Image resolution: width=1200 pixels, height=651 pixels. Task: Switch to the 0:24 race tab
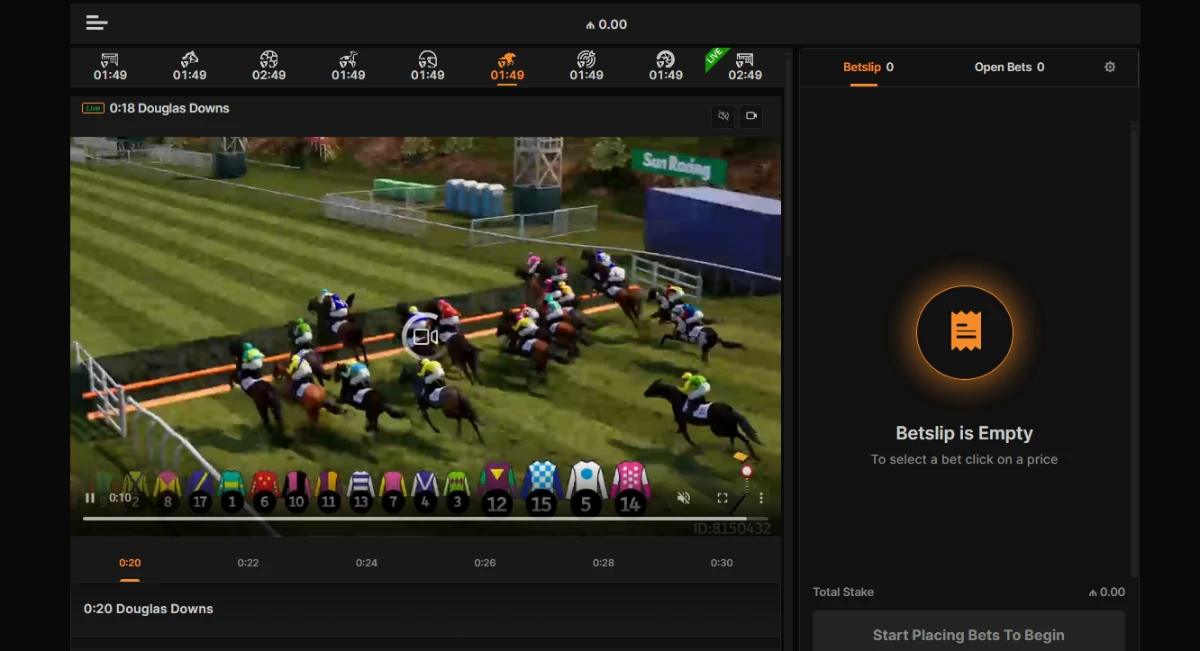367,563
